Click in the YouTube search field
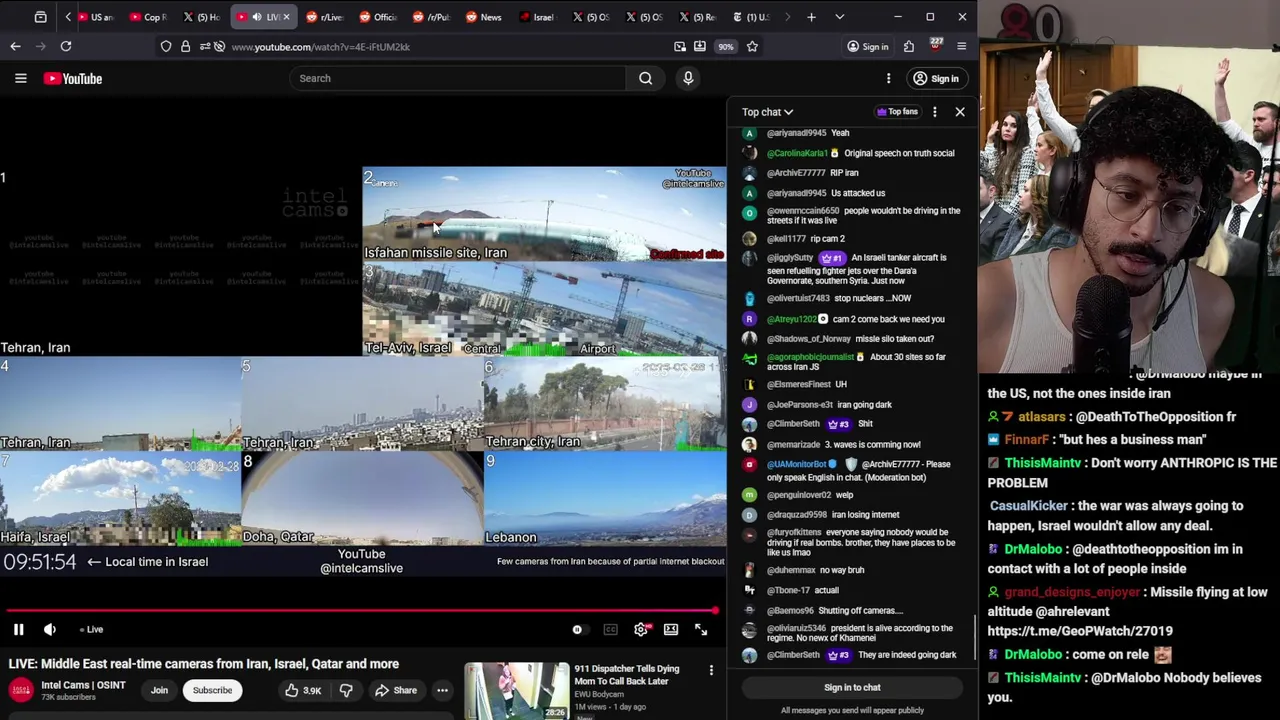The height and width of the screenshot is (720, 1280). (x=458, y=78)
